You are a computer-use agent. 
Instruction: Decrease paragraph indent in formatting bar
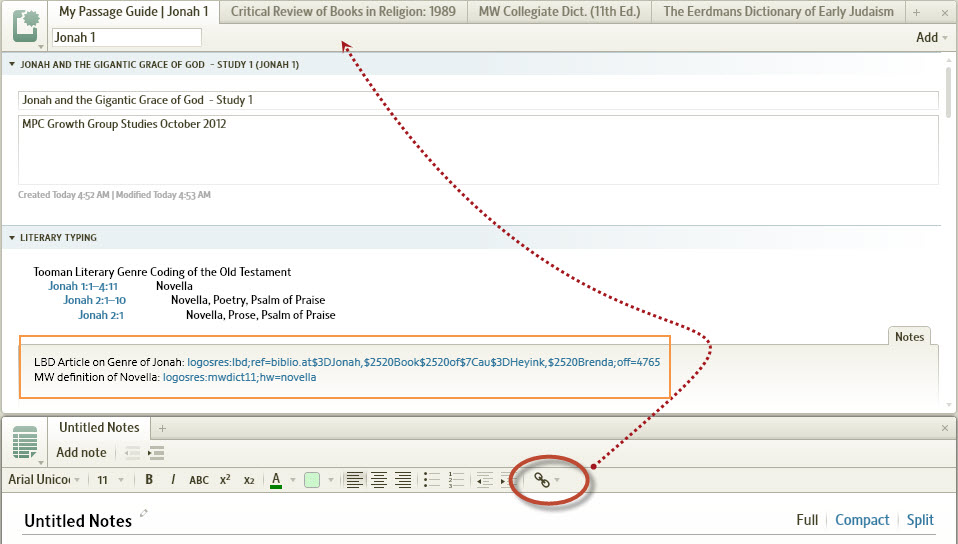484,480
